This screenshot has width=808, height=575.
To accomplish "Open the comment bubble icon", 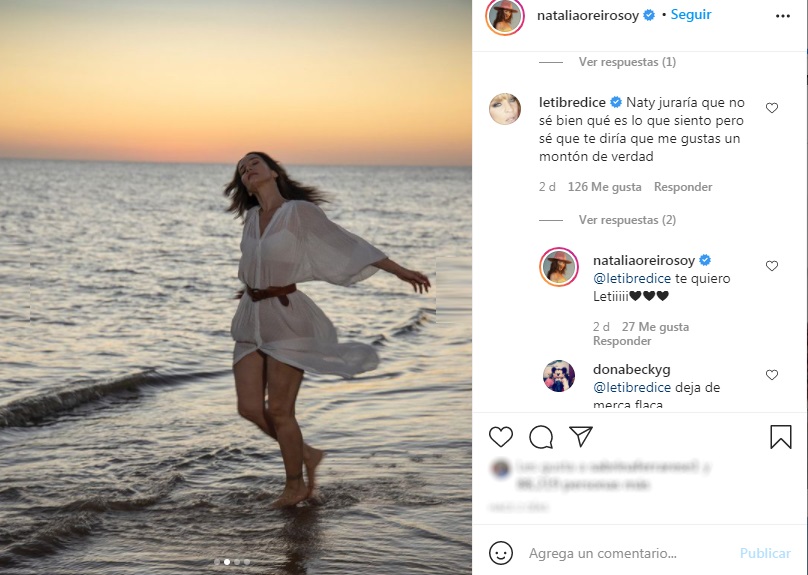I will 541,437.
